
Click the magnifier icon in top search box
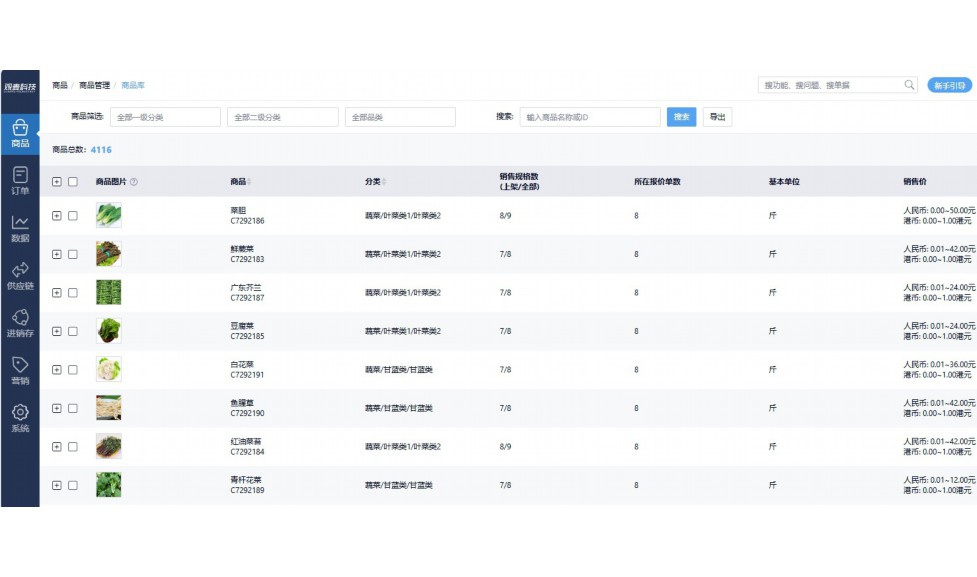909,86
